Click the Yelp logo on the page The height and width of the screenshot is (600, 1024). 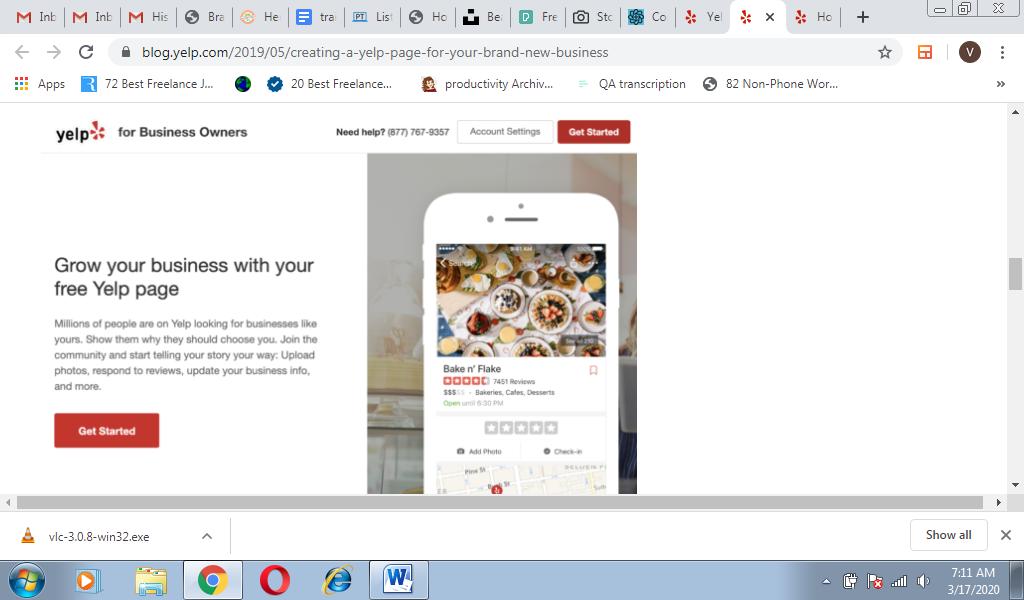pos(80,133)
